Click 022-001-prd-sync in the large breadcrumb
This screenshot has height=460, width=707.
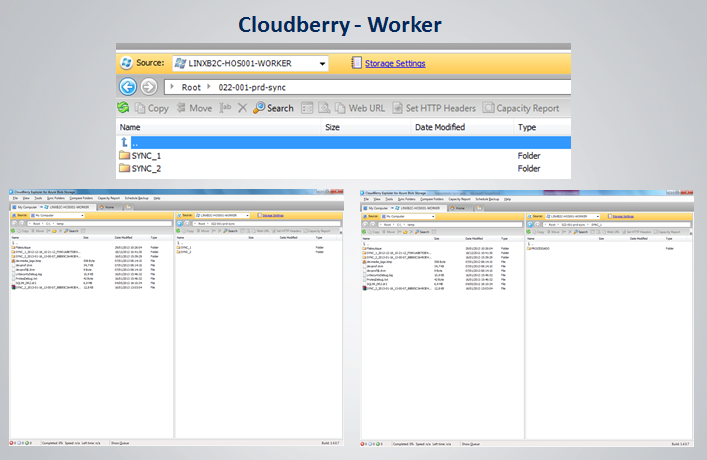(x=252, y=87)
